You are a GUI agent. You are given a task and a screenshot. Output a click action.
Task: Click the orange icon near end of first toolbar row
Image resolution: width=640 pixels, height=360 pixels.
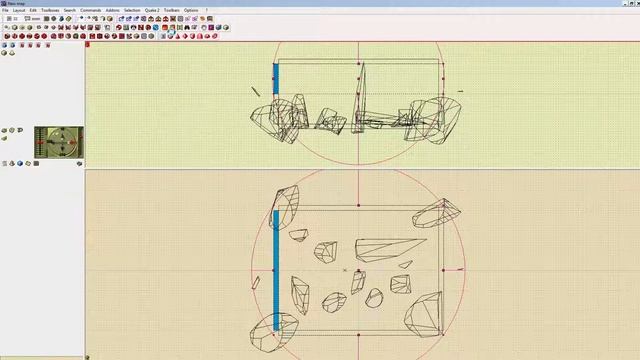coord(202,19)
